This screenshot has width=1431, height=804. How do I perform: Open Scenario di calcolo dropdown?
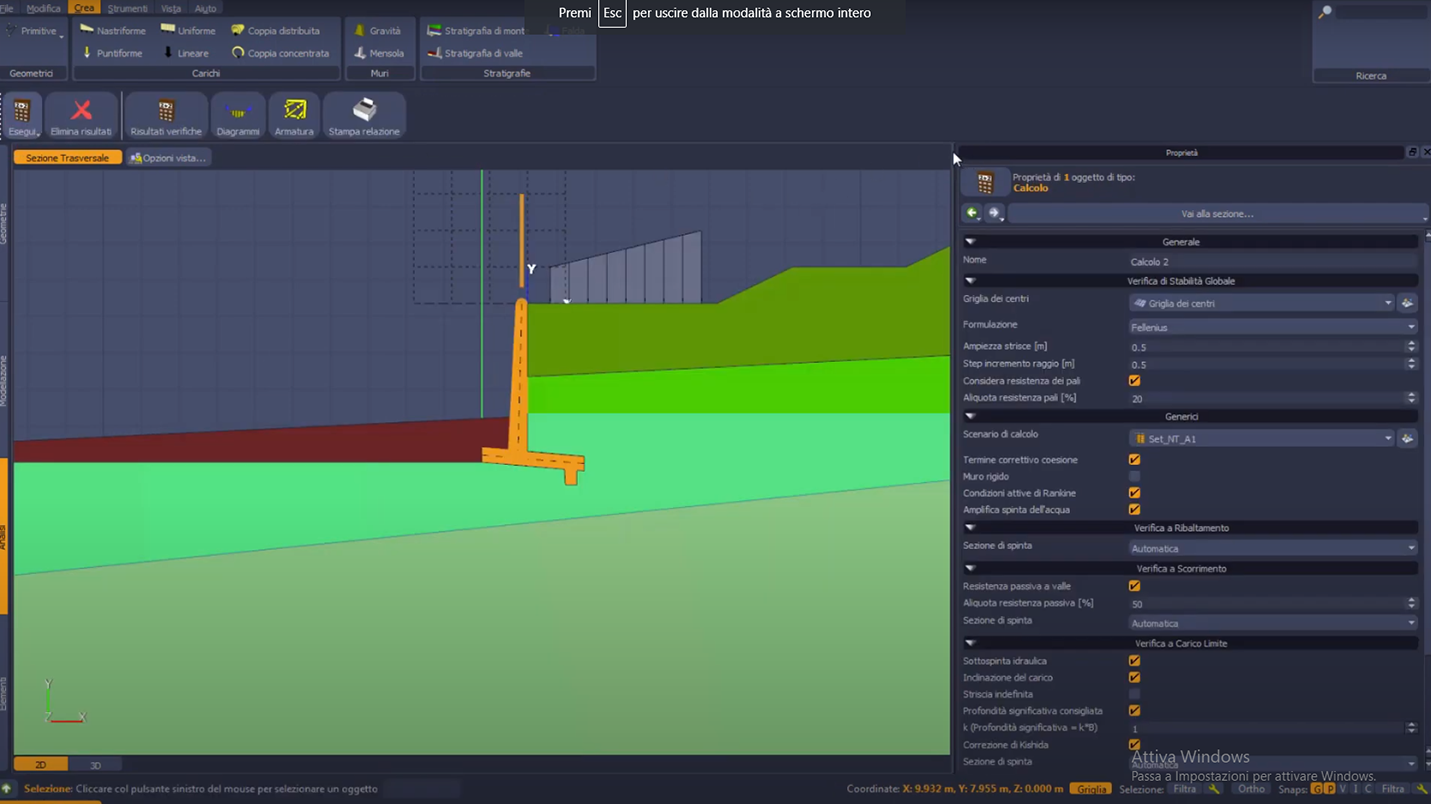click(1262, 439)
